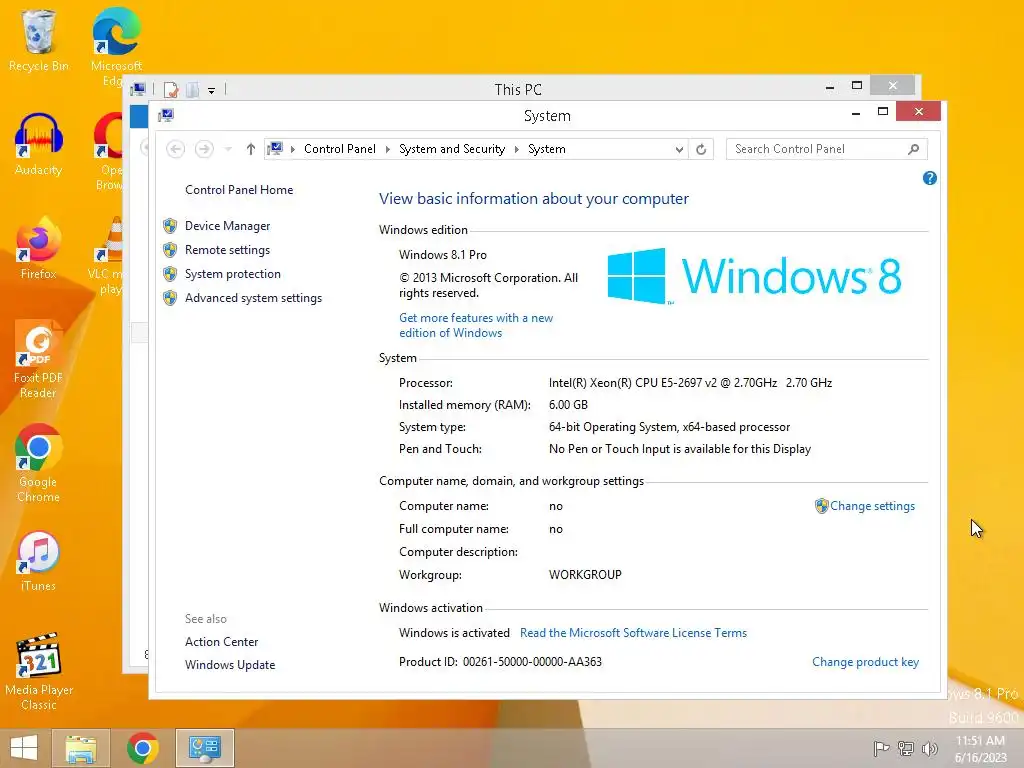Click Properties icon in This PC toolbar

pyautogui.click(x=171, y=89)
